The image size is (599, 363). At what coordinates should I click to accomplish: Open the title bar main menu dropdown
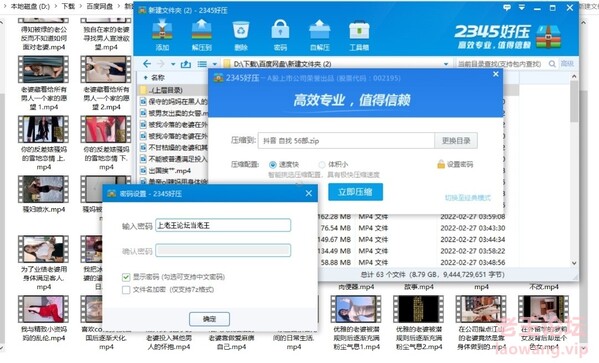[521, 8]
